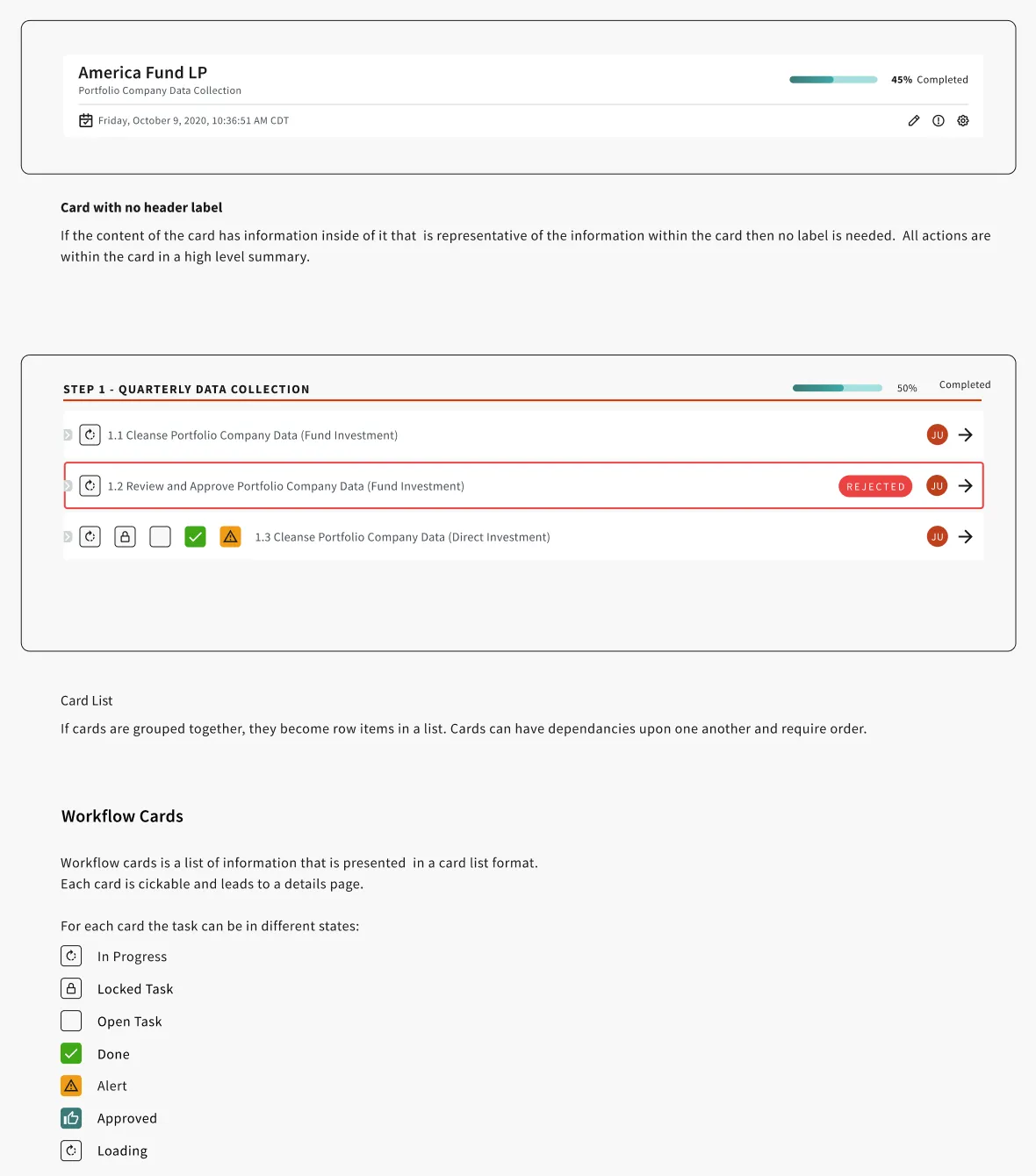Image resolution: width=1036 pixels, height=1176 pixels.
Task: Click Portfolio Company Data Collection subtitle
Action: (160, 91)
